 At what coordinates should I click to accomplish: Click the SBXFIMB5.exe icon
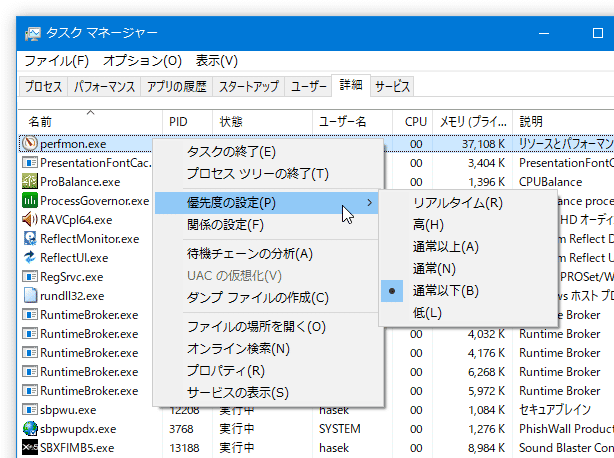30,447
